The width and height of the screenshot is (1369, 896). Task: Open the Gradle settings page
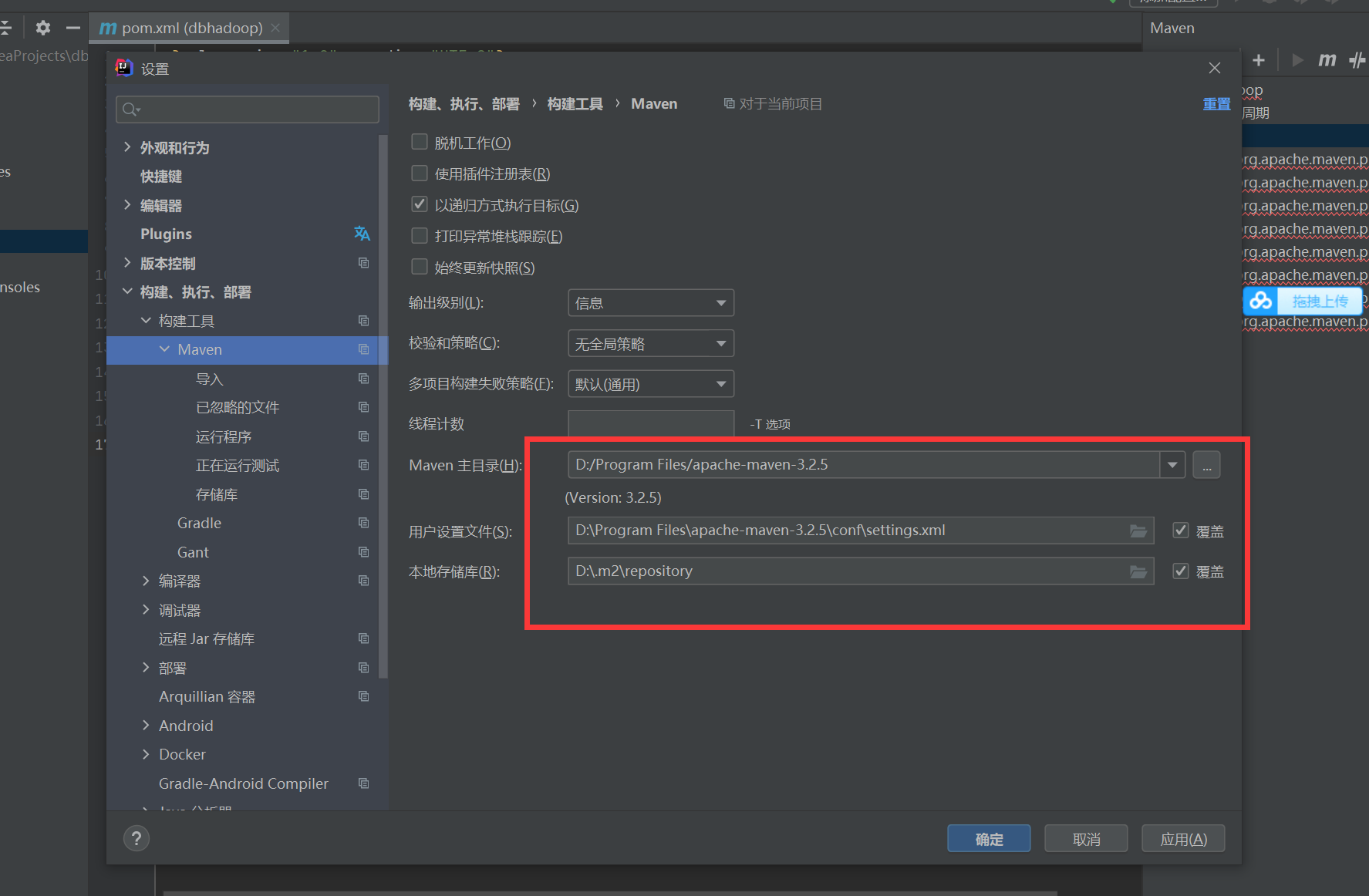point(199,523)
